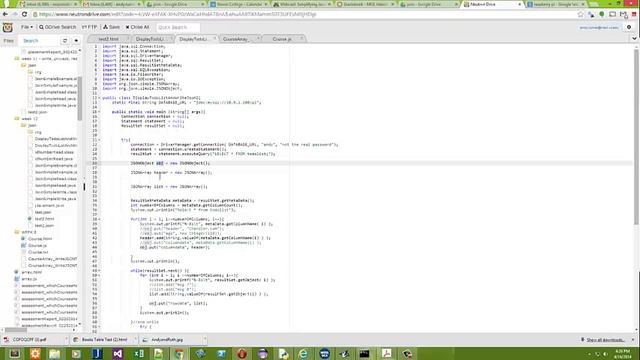Open the Chrome menu button
The width and height of the screenshot is (640, 360).
[634, 14]
